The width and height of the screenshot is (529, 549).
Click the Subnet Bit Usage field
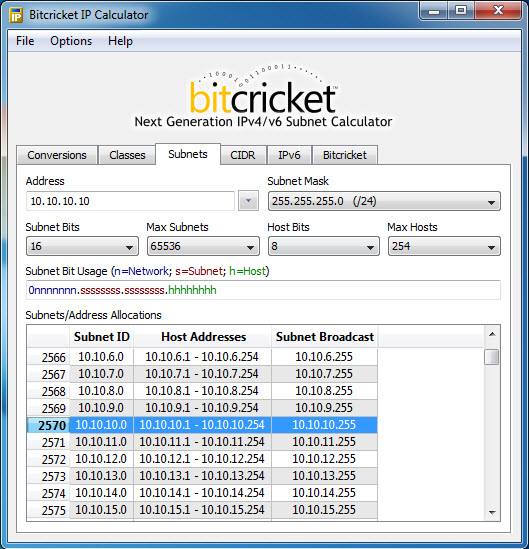coord(263,290)
